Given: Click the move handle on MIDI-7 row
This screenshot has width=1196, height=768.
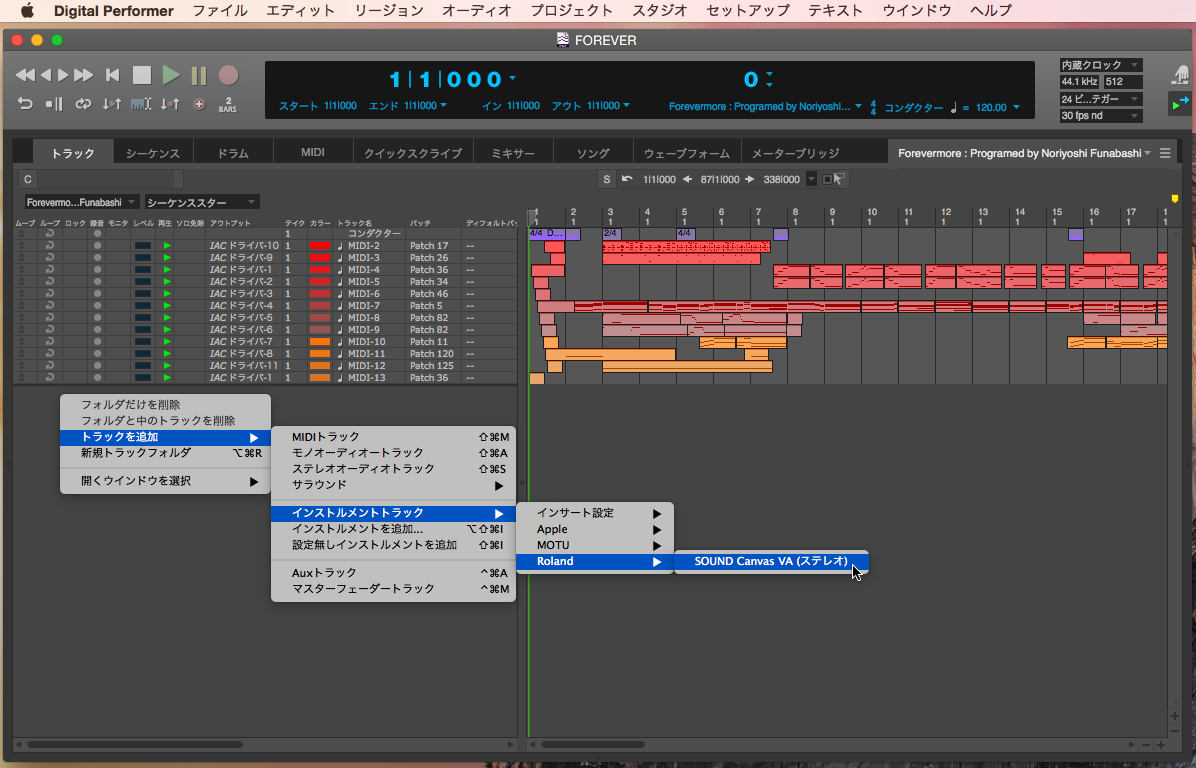Looking at the screenshot, I should point(21,306).
